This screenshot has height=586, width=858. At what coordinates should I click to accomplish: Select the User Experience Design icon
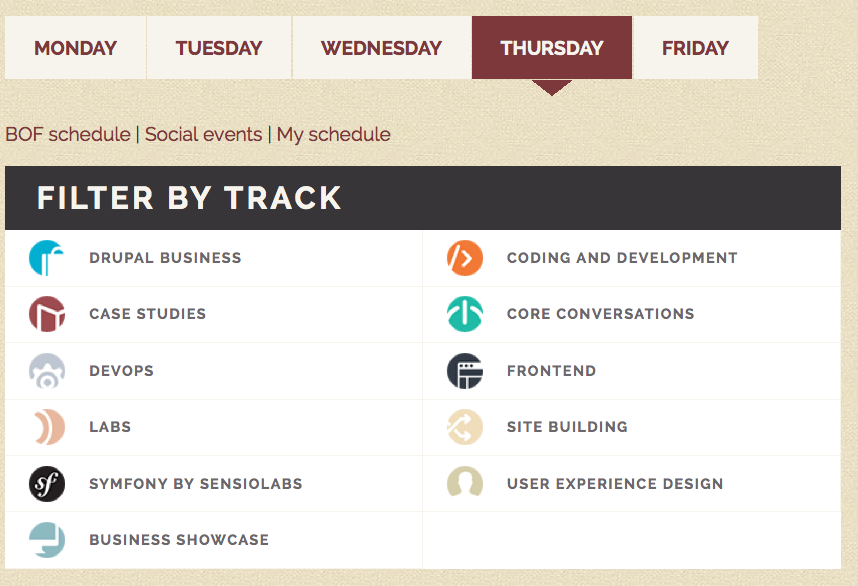(x=465, y=484)
